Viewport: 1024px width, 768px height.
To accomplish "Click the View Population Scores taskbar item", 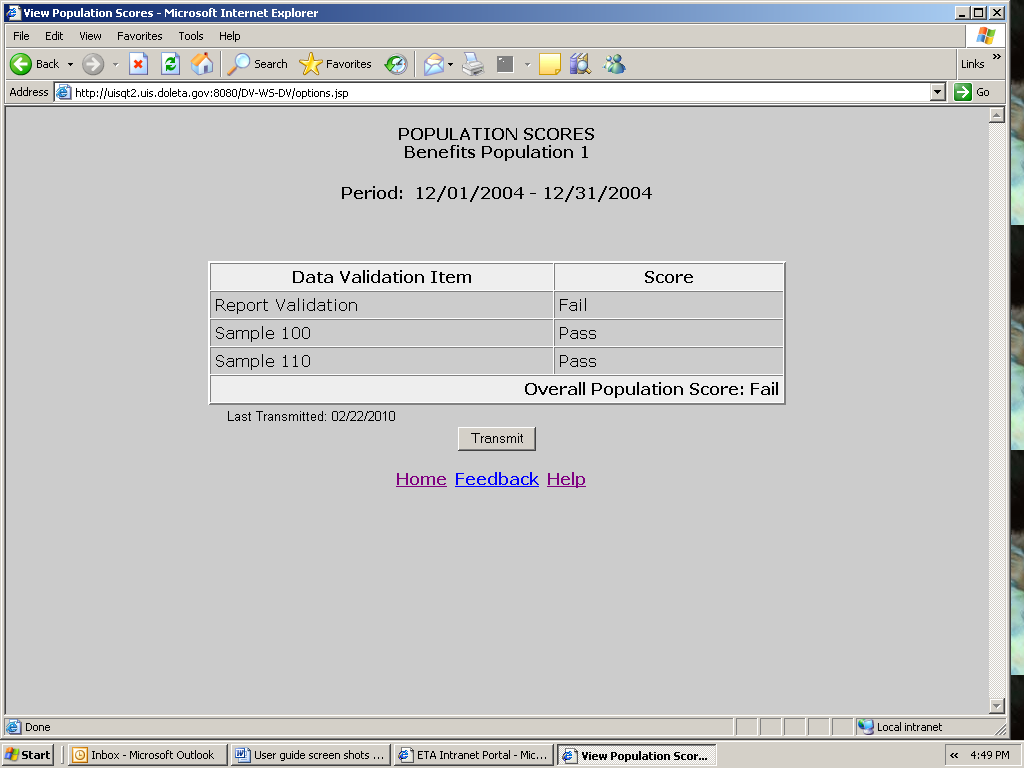I will tap(637, 755).
